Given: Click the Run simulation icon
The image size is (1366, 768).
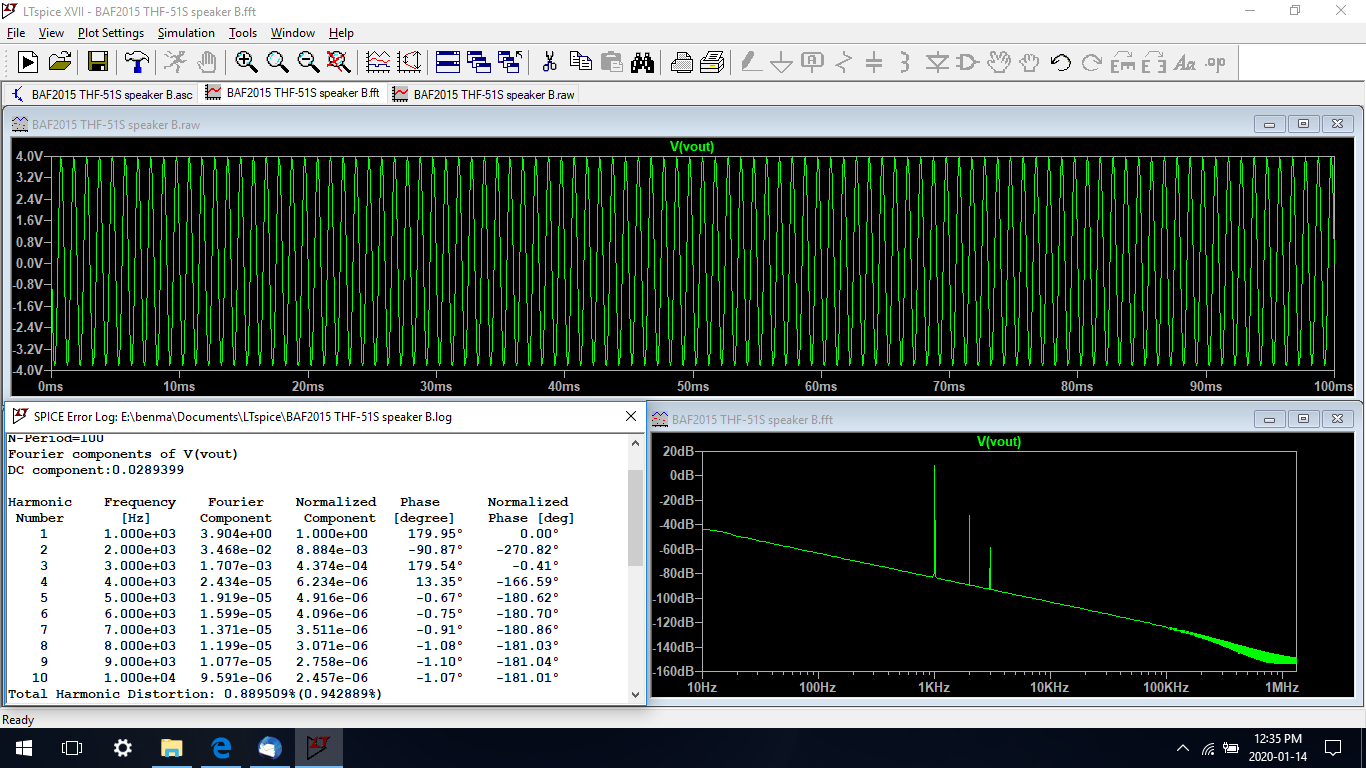Looking at the screenshot, I should click(x=27, y=62).
